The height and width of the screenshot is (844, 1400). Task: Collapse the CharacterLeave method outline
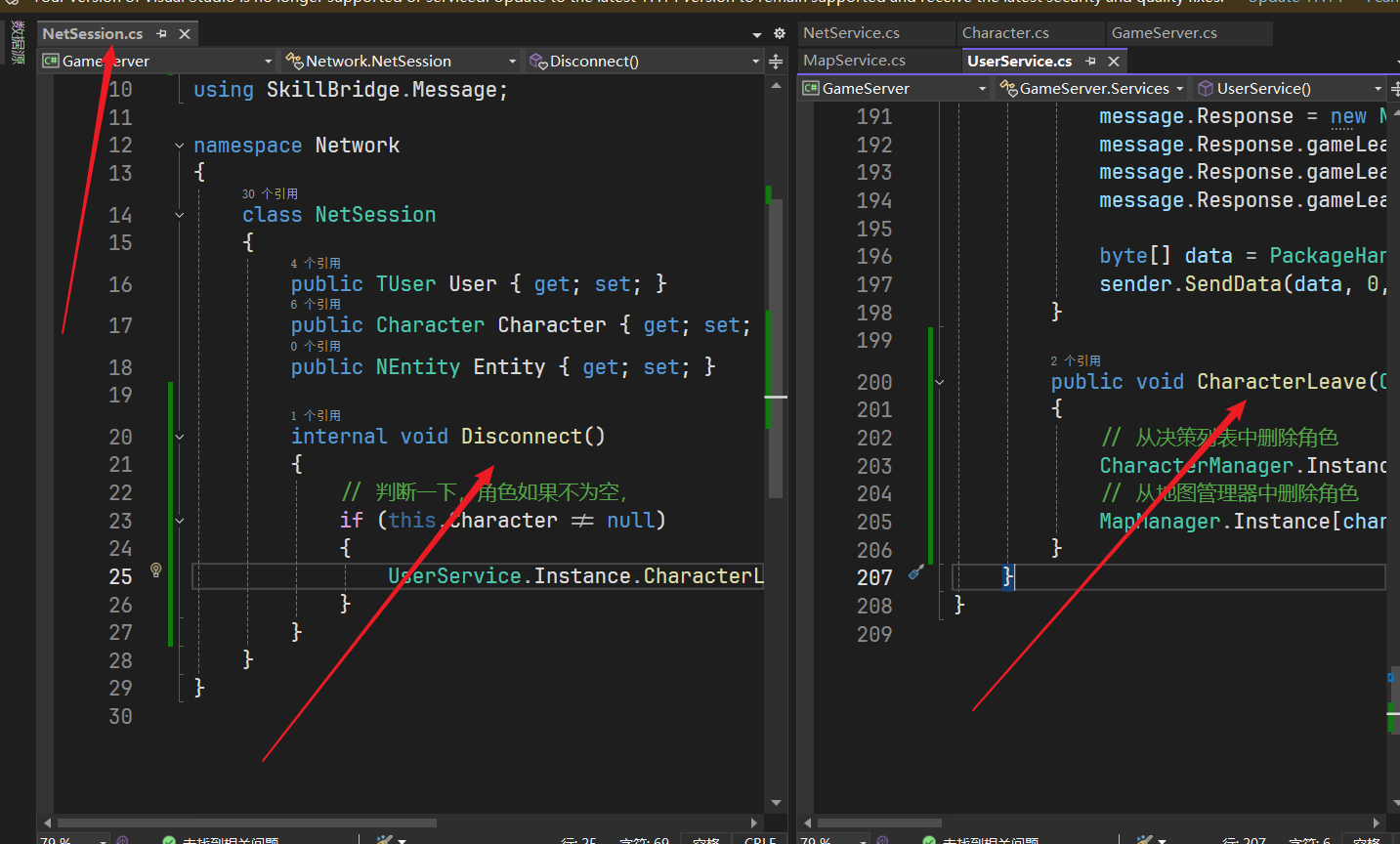click(940, 382)
